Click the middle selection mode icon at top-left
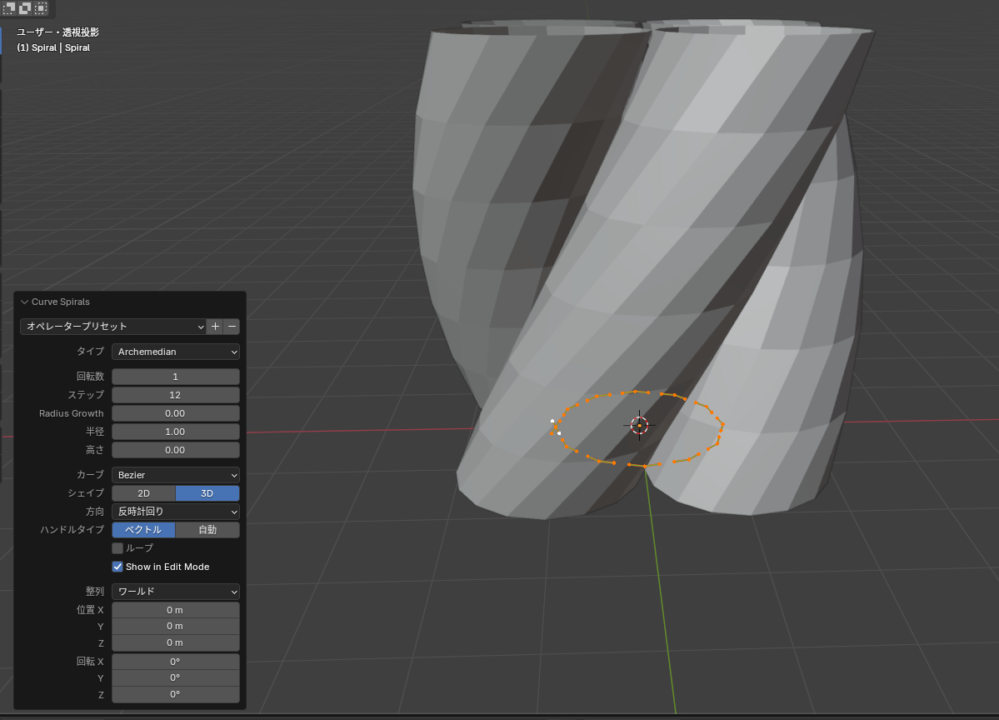Screen dimensions: 999x720 [x=25, y=8]
